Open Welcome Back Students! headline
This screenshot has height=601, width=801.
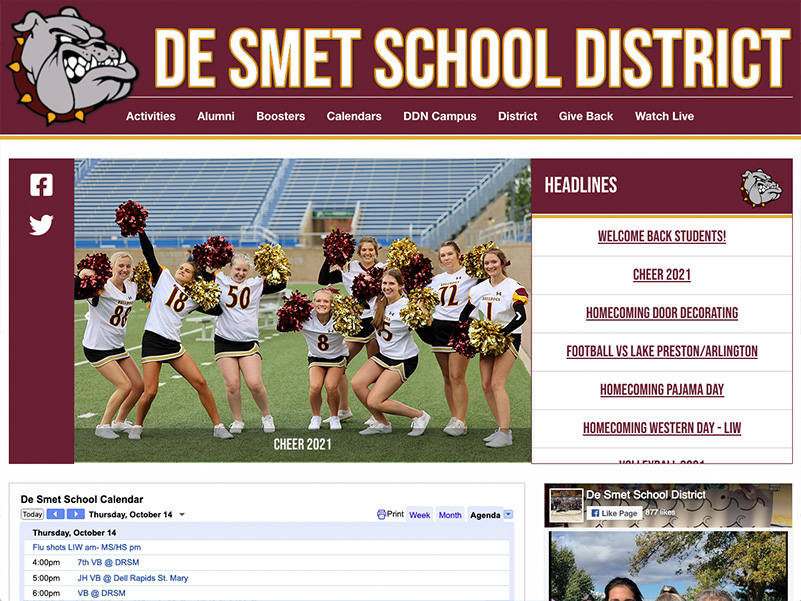pos(662,236)
